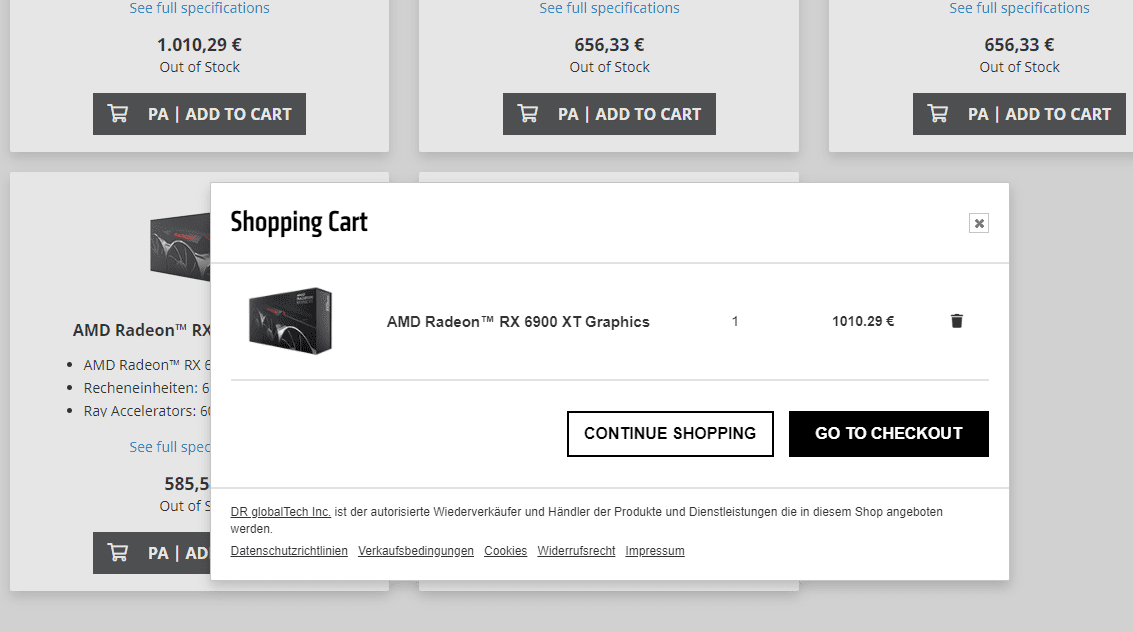The width and height of the screenshot is (1133, 632).
Task: Add the middle 656,33 € product to cart
Action: tap(609, 114)
